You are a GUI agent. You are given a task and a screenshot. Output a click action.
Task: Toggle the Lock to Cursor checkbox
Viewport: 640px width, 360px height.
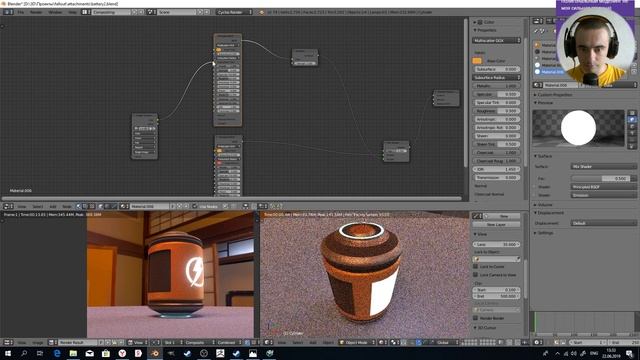coord(476,267)
